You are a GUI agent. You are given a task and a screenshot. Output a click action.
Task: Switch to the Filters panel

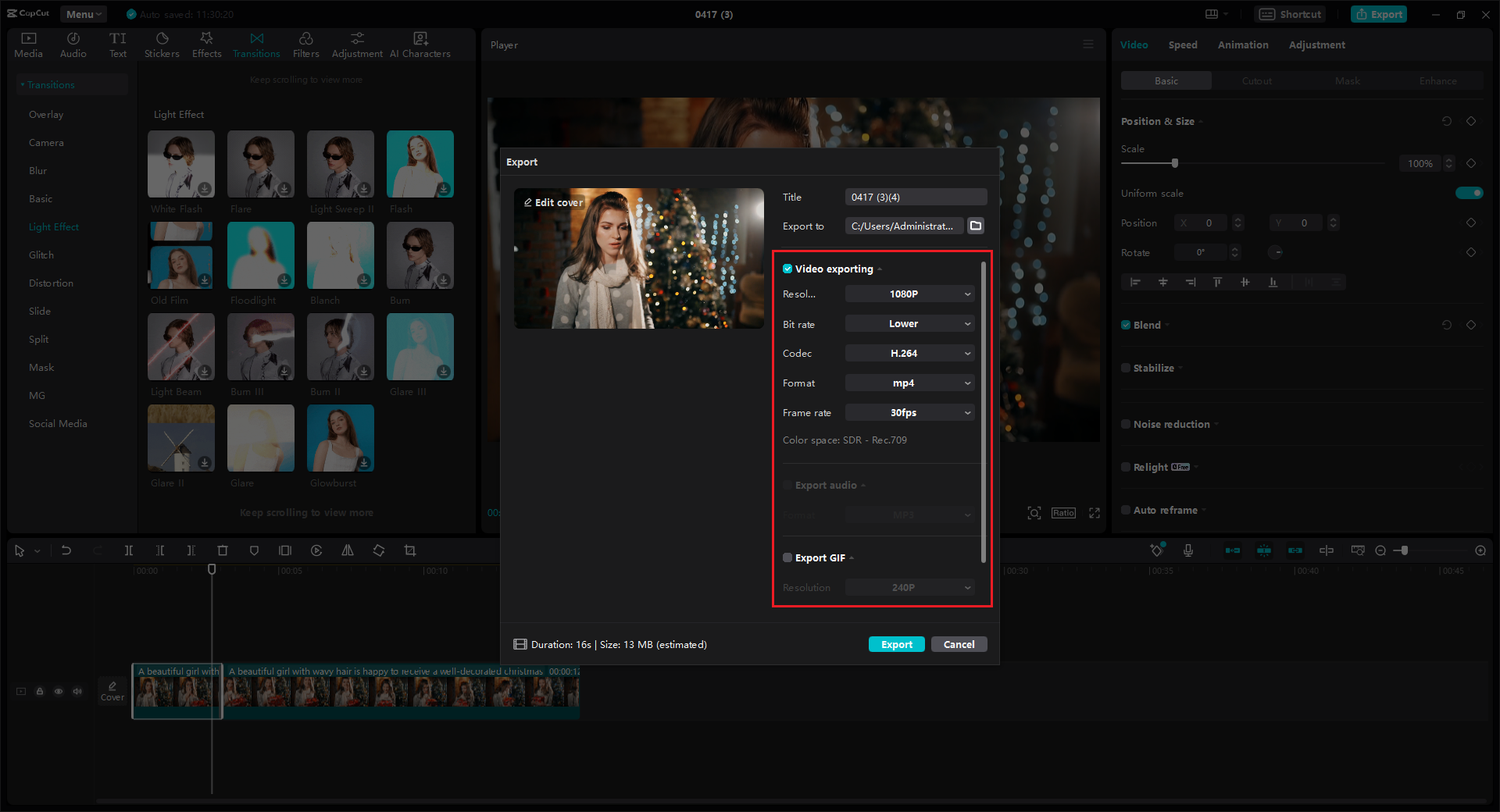pyautogui.click(x=305, y=44)
